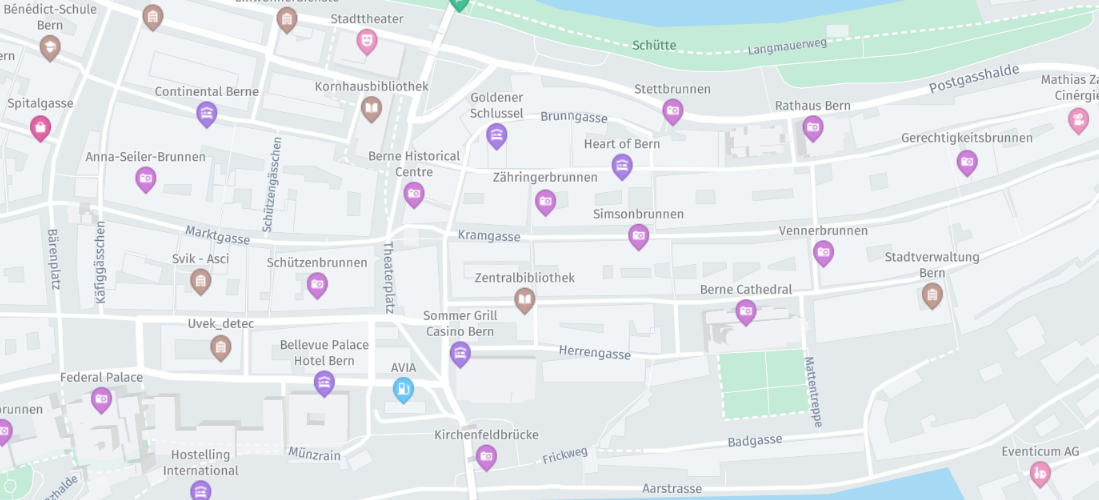Click the Heart of Bern hotel marker
The height and width of the screenshot is (500, 1099).
(x=622, y=167)
